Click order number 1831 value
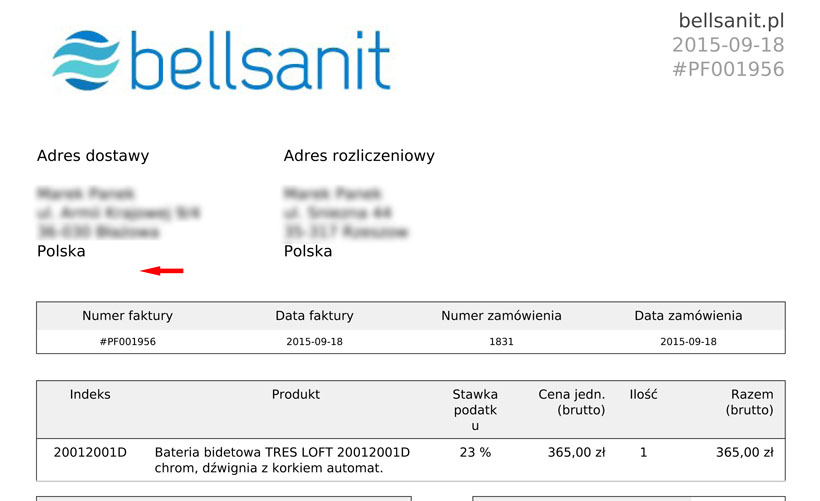820x501 pixels. [501, 342]
